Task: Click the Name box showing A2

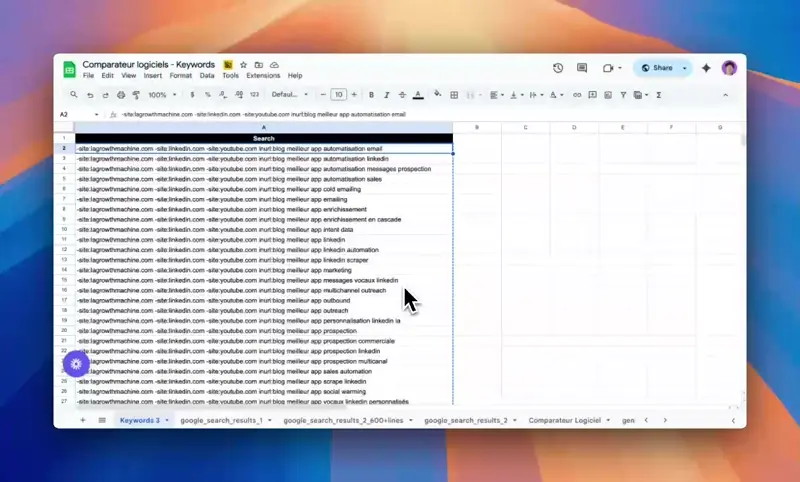Action: (79, 114)
